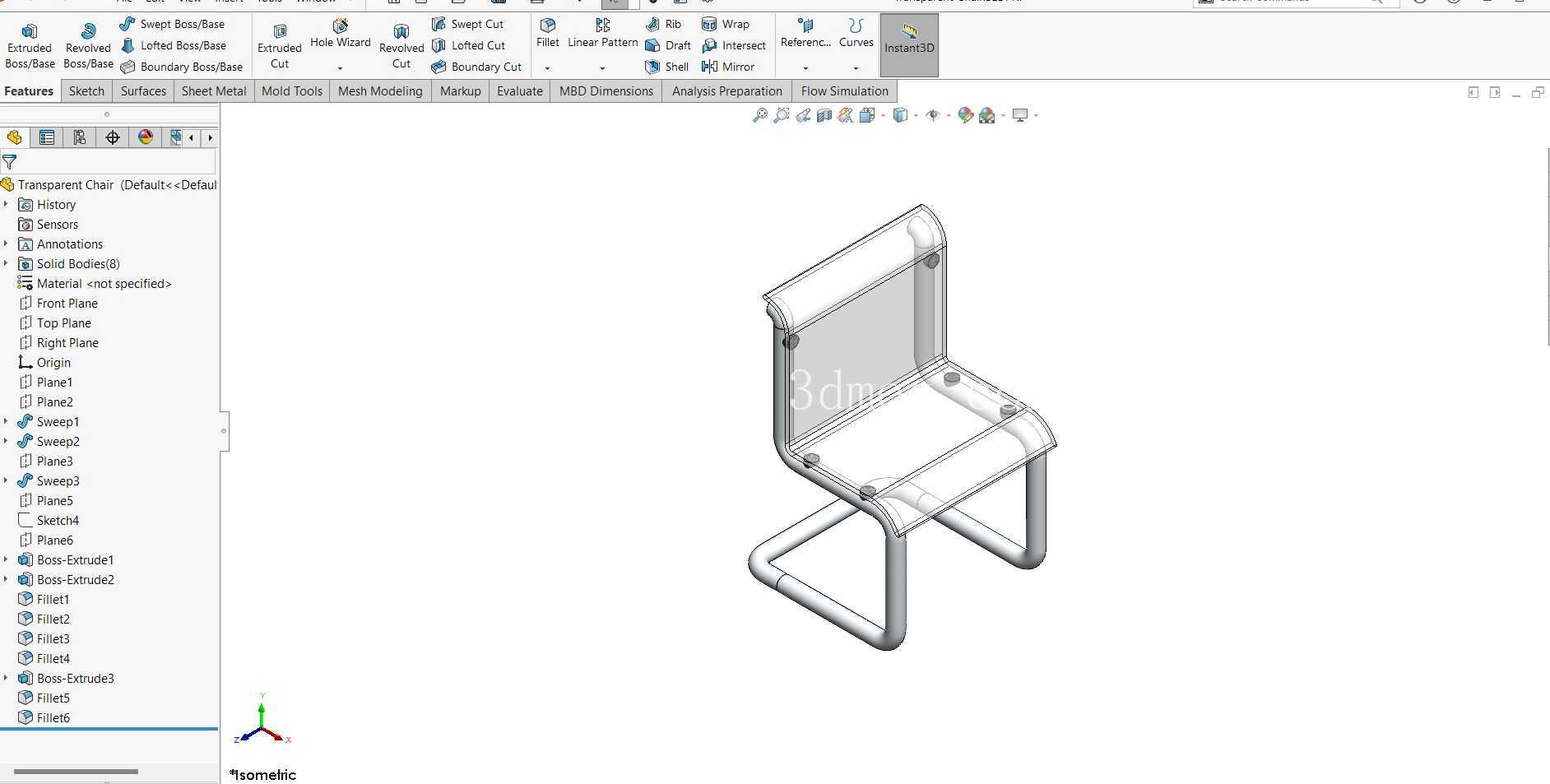Open the Hole Wizard tool
The image size is (1550, 784).
340,35
